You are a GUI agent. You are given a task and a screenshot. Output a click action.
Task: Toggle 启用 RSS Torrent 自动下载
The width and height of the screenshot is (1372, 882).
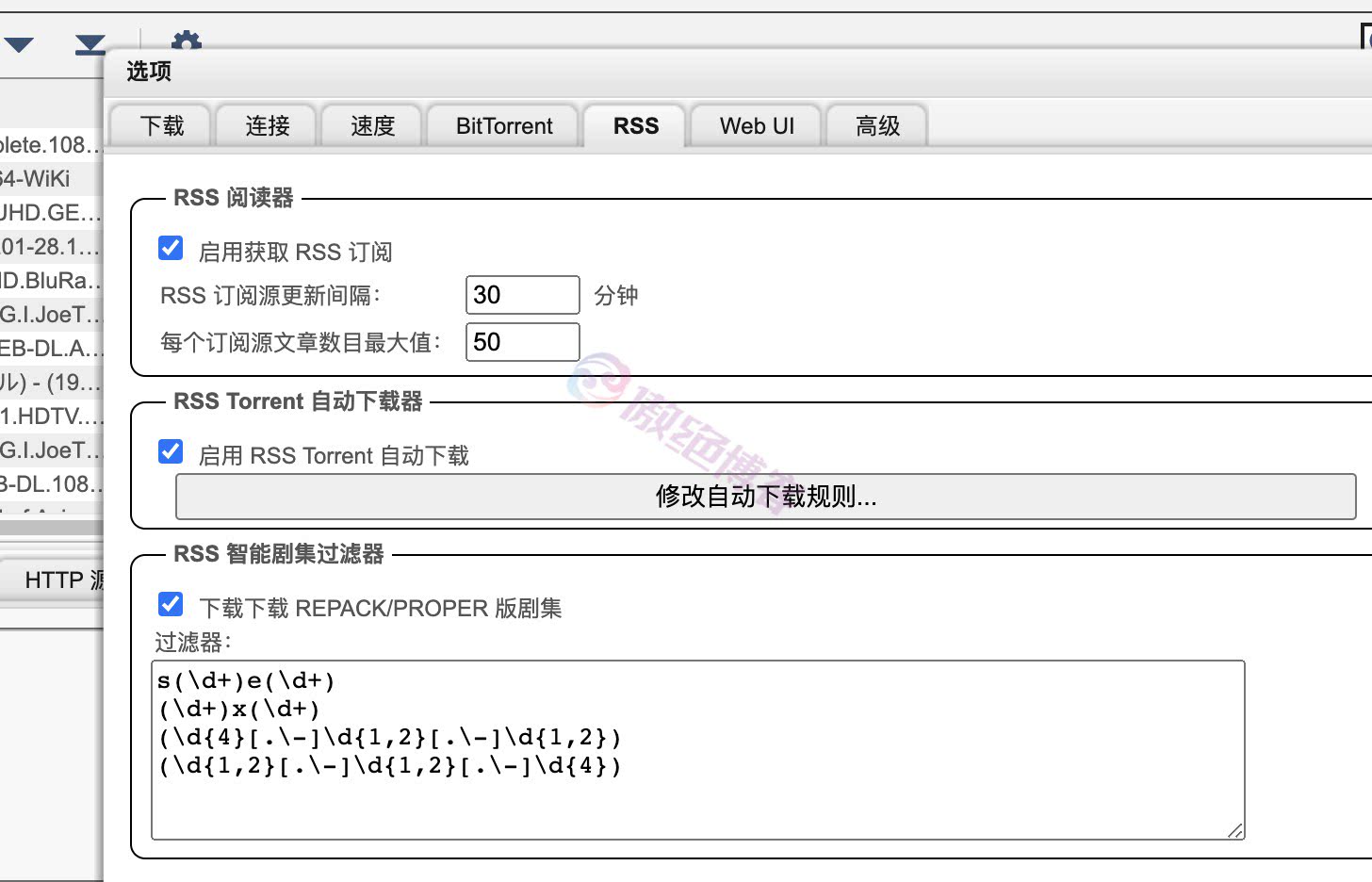[x=171, y=451]
